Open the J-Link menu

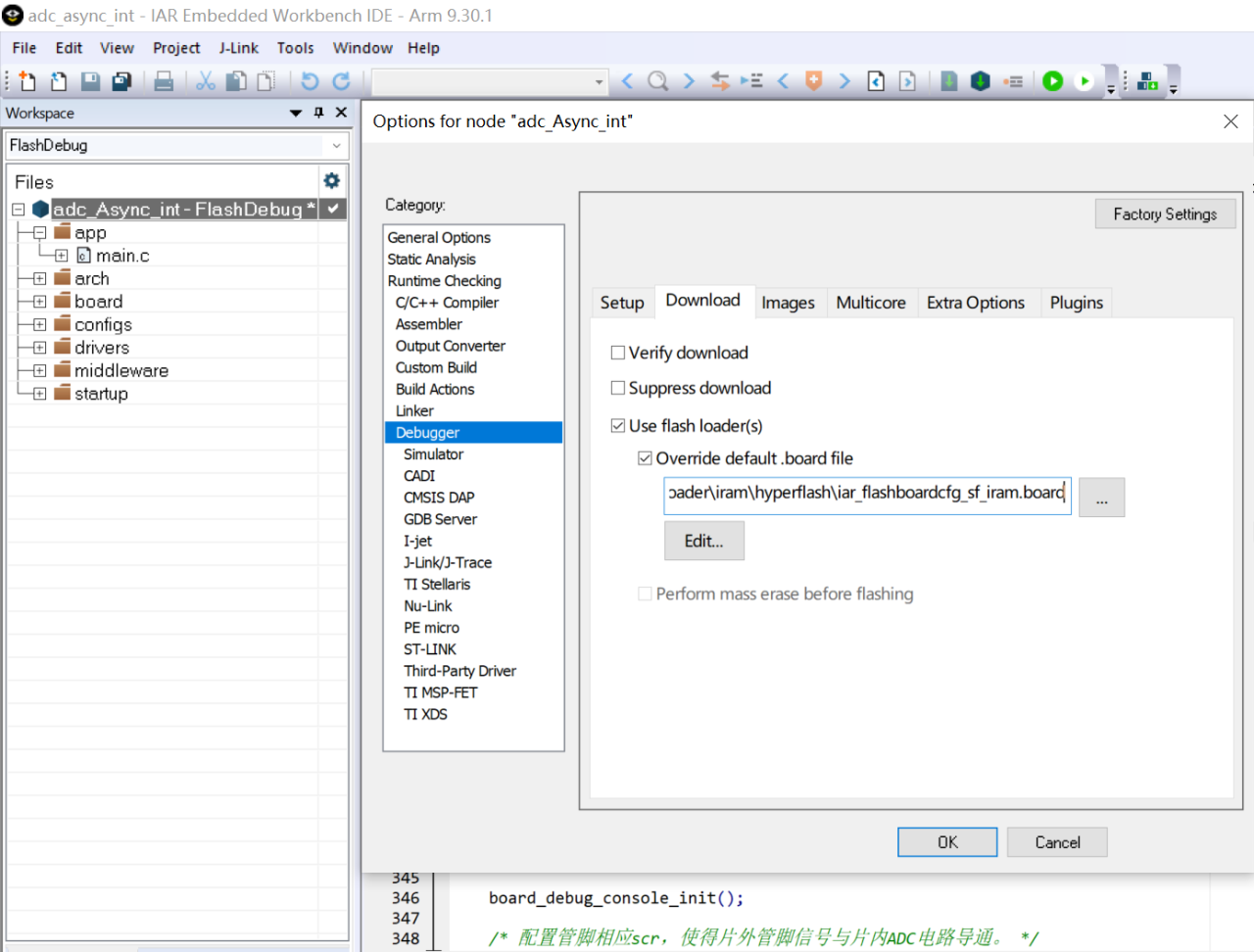[239, 48]
